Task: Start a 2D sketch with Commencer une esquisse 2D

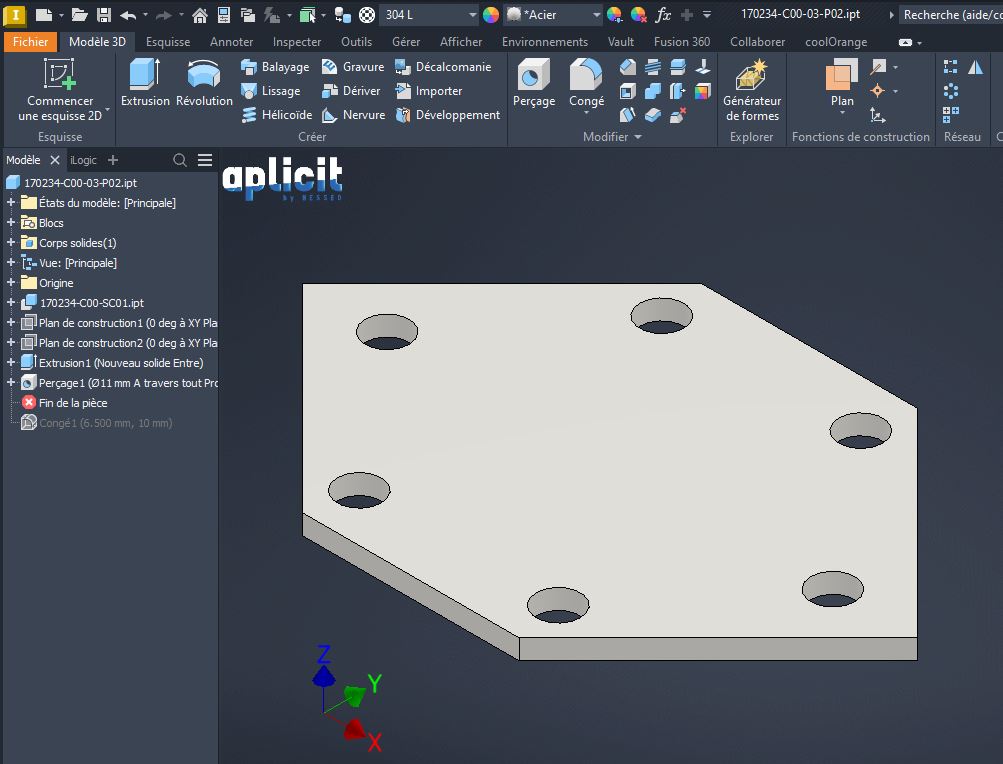Action: tap(60, 90)
